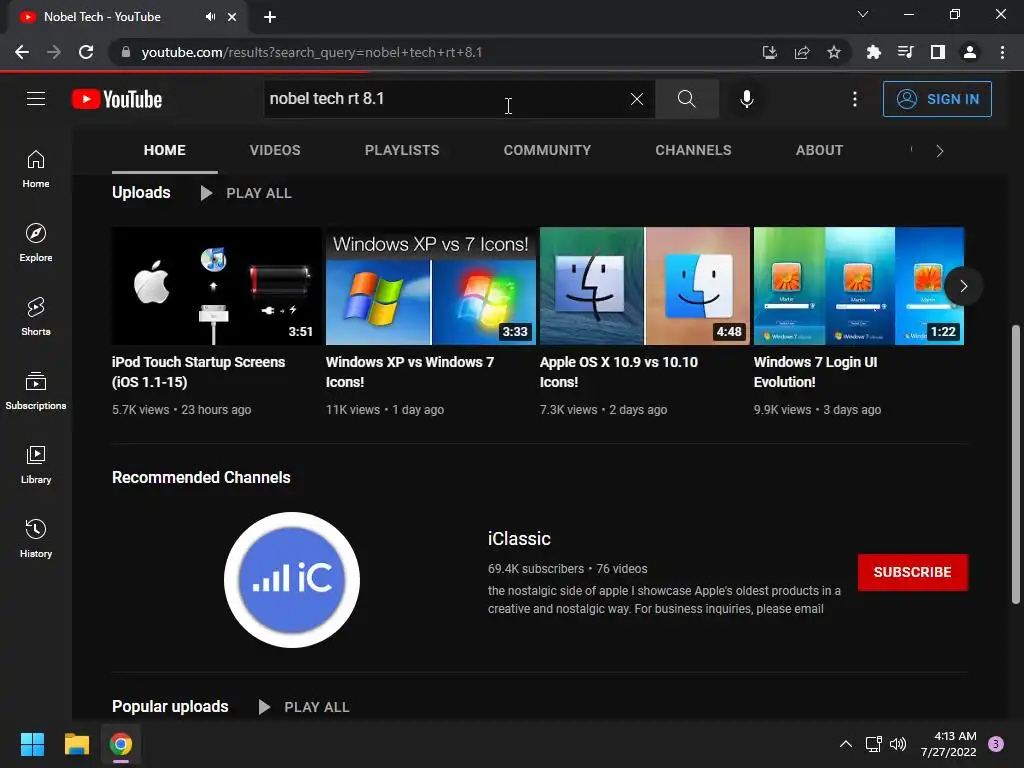Reload the page

86,52
